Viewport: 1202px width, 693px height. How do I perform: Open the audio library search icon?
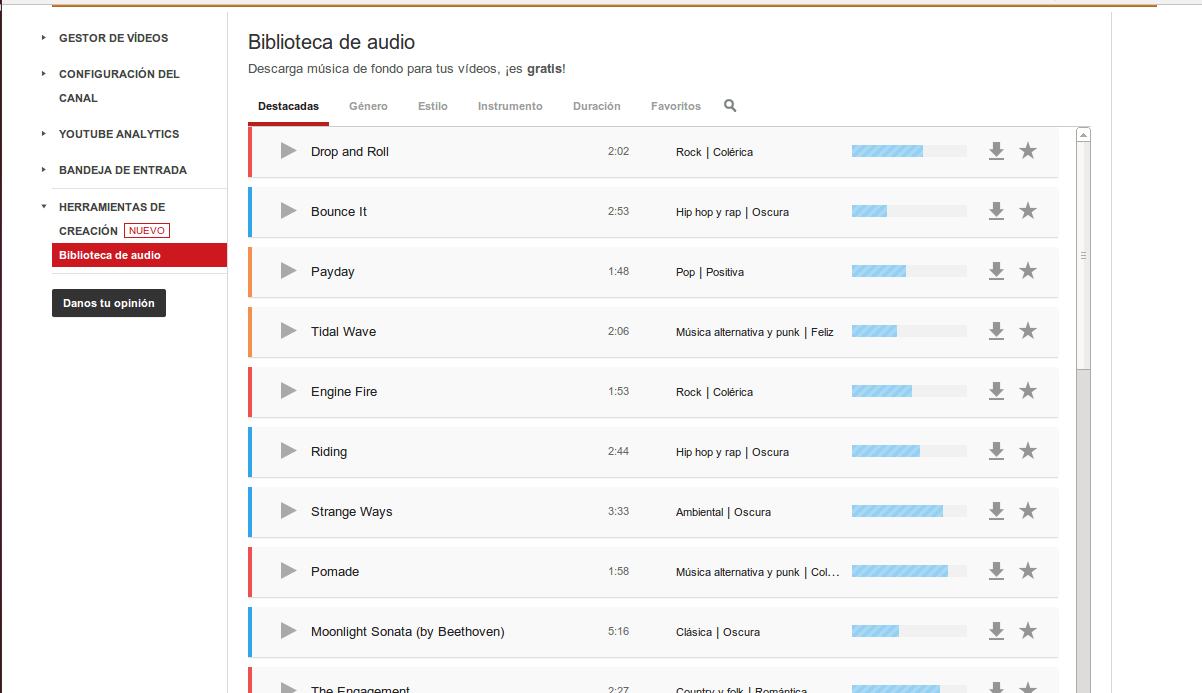(x=730, y=106)
